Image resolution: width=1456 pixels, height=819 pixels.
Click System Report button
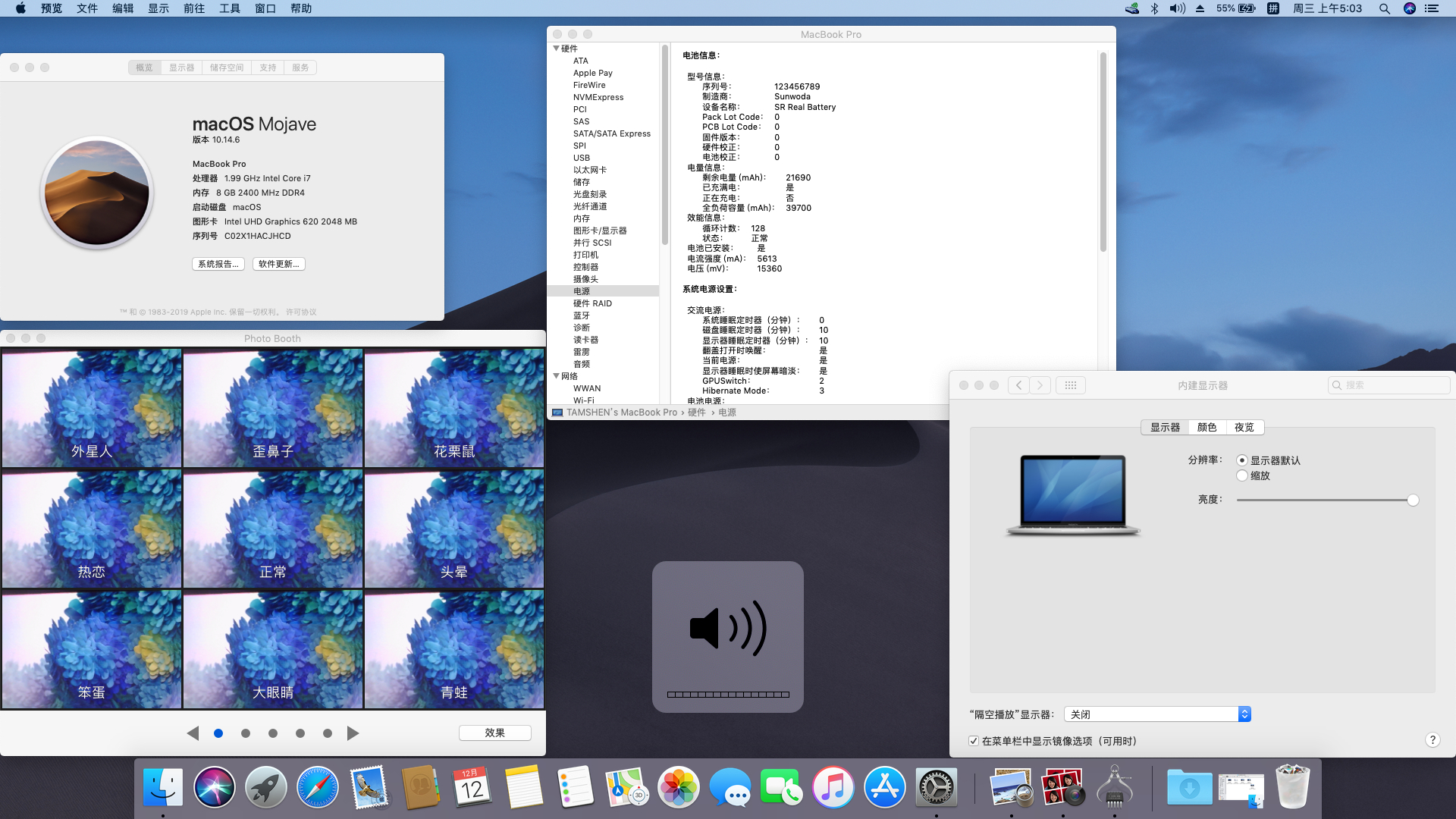218,264
